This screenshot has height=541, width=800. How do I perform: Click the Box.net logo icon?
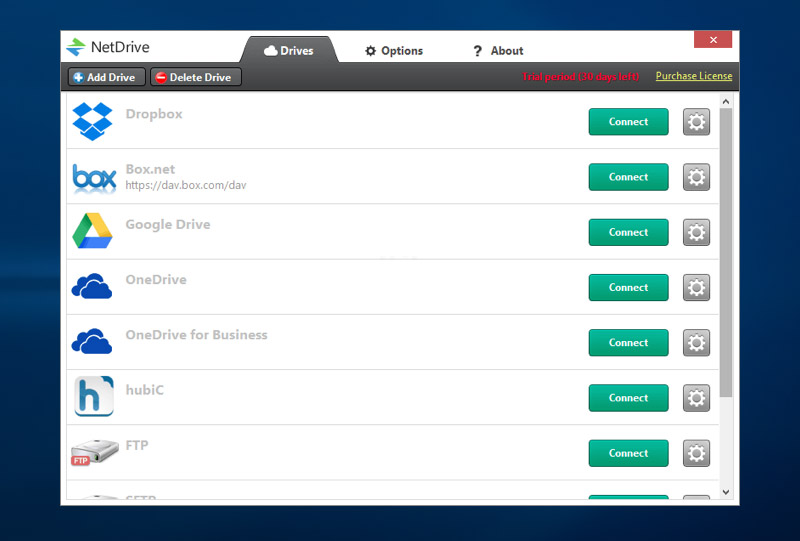click(94, 178)
